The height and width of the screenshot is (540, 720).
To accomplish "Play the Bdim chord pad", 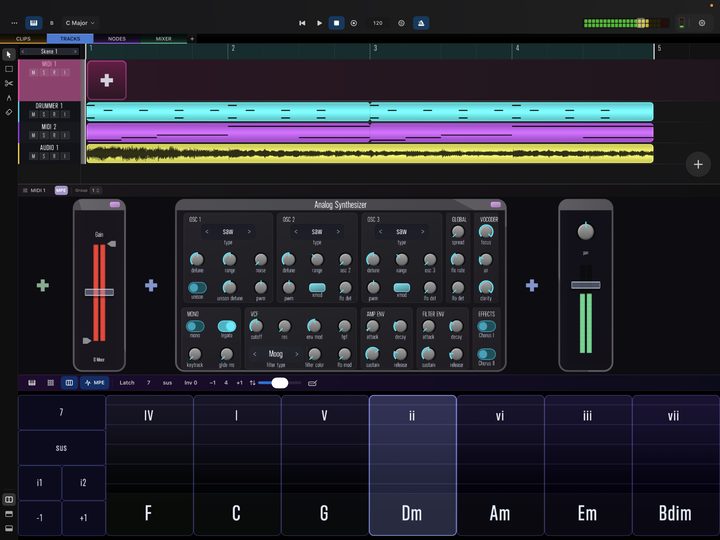I will [675, 465].
